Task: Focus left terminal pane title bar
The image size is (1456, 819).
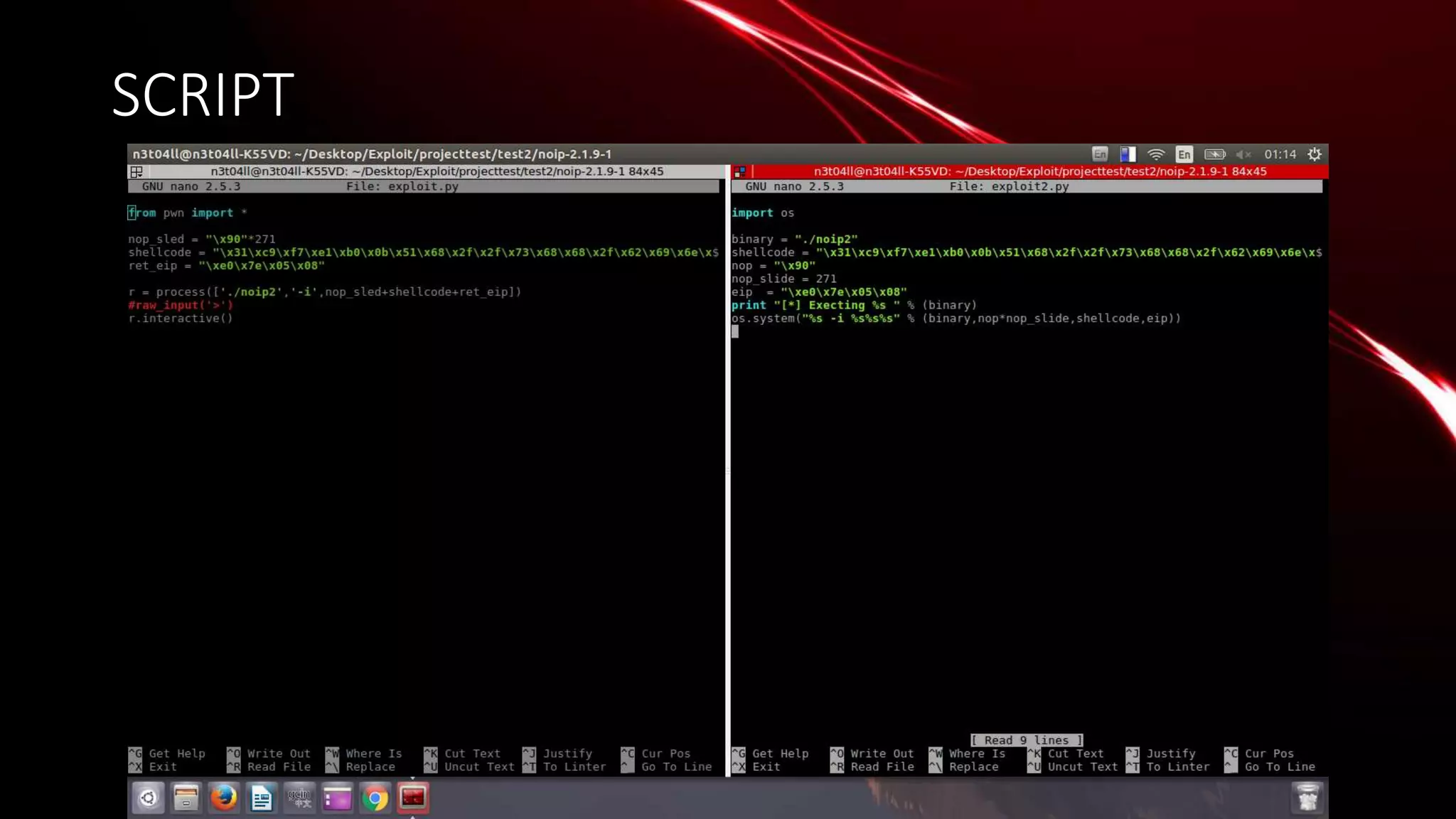Action: [x=437, y=171]
